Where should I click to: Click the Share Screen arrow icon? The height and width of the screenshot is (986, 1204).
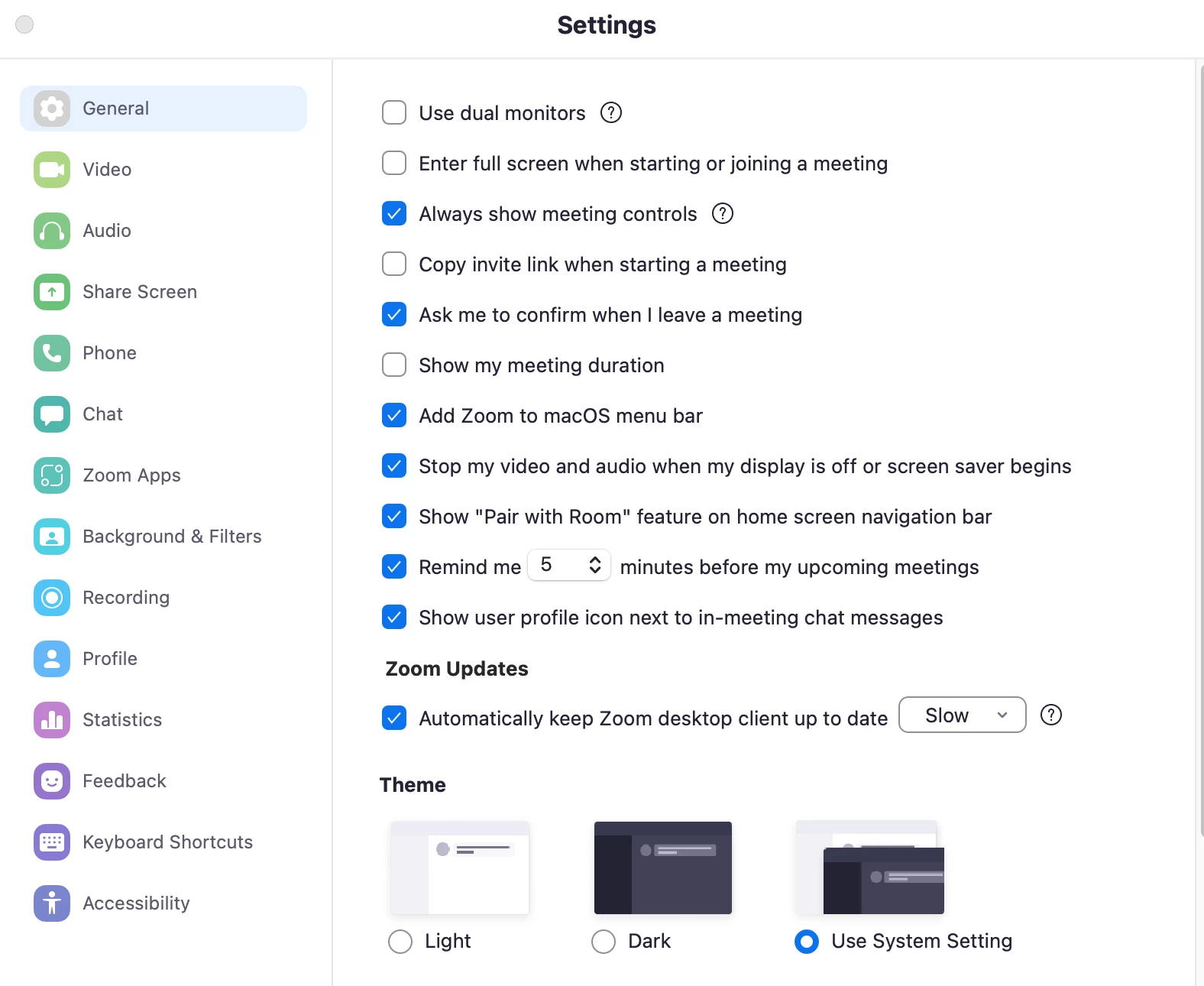tap(52, 292)
